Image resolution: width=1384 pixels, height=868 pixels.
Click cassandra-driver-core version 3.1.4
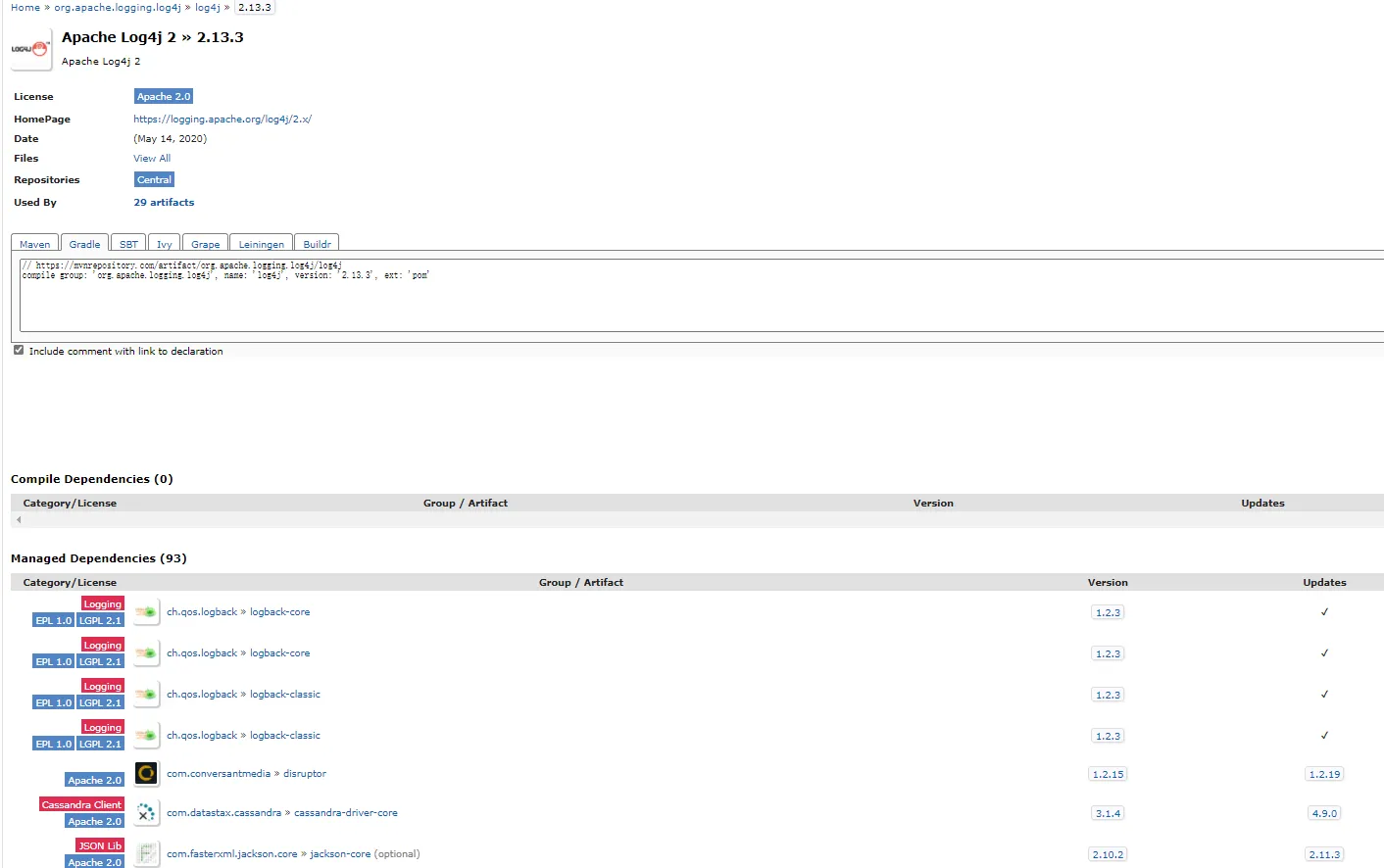[x=1109, y=813]
